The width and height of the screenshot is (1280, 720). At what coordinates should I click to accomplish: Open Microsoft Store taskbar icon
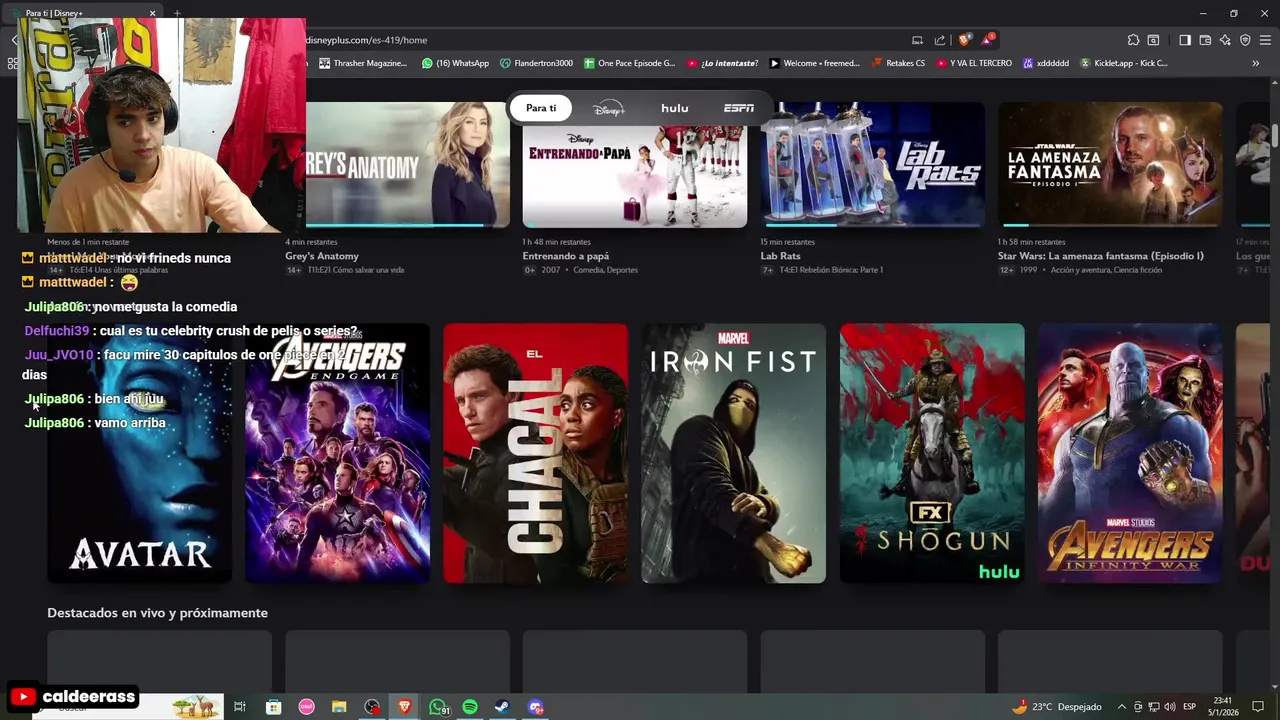click(x=273, y=707)
